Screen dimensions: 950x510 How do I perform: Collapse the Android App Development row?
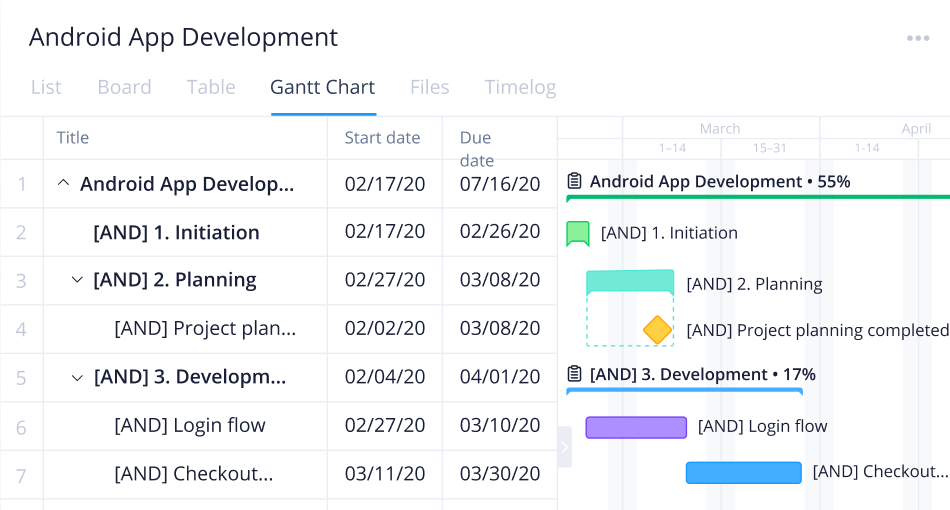(x=63, y=184)
